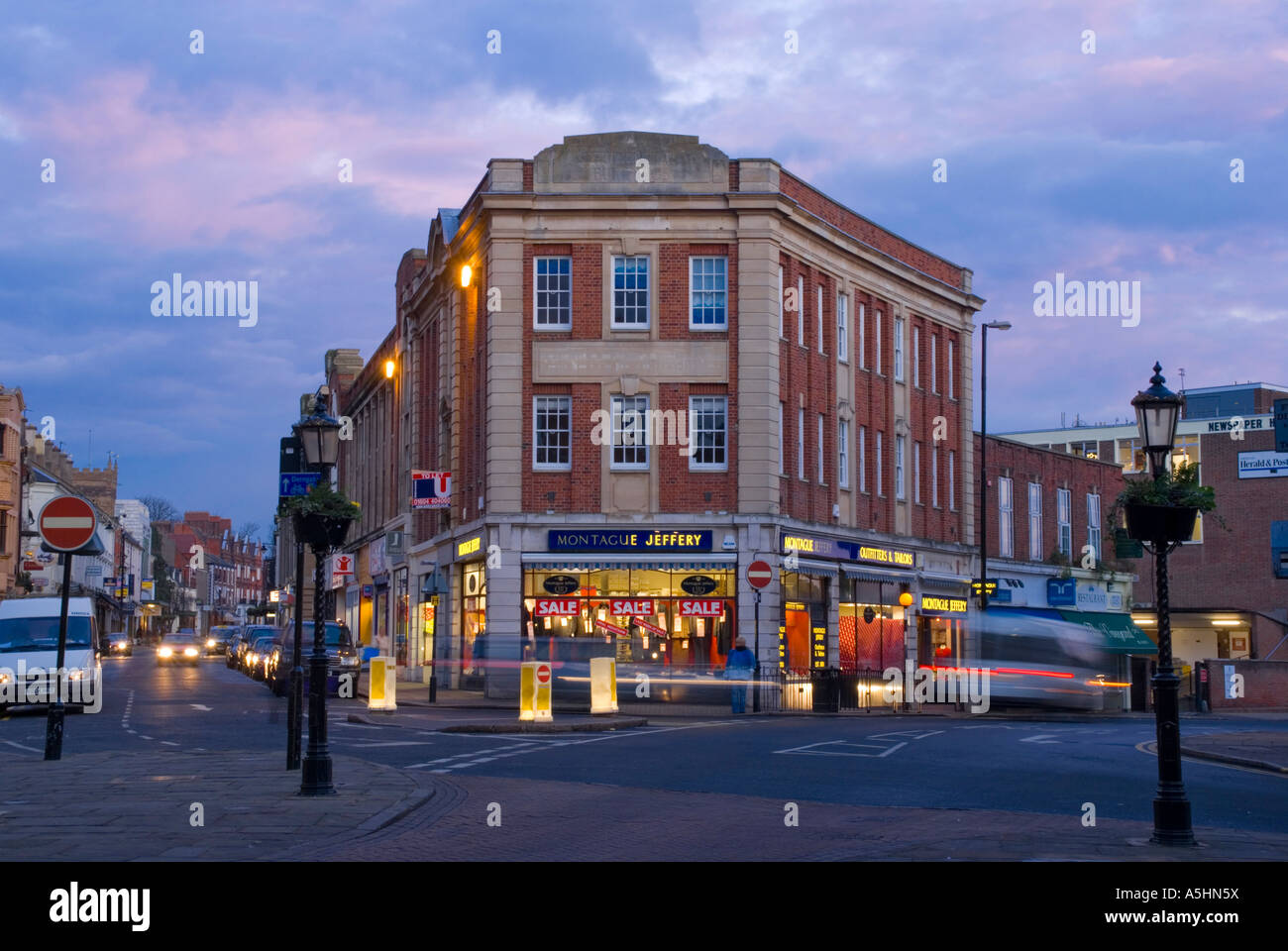Select the OUTFITTERS & TAILORS shop sign

point(885,557)
